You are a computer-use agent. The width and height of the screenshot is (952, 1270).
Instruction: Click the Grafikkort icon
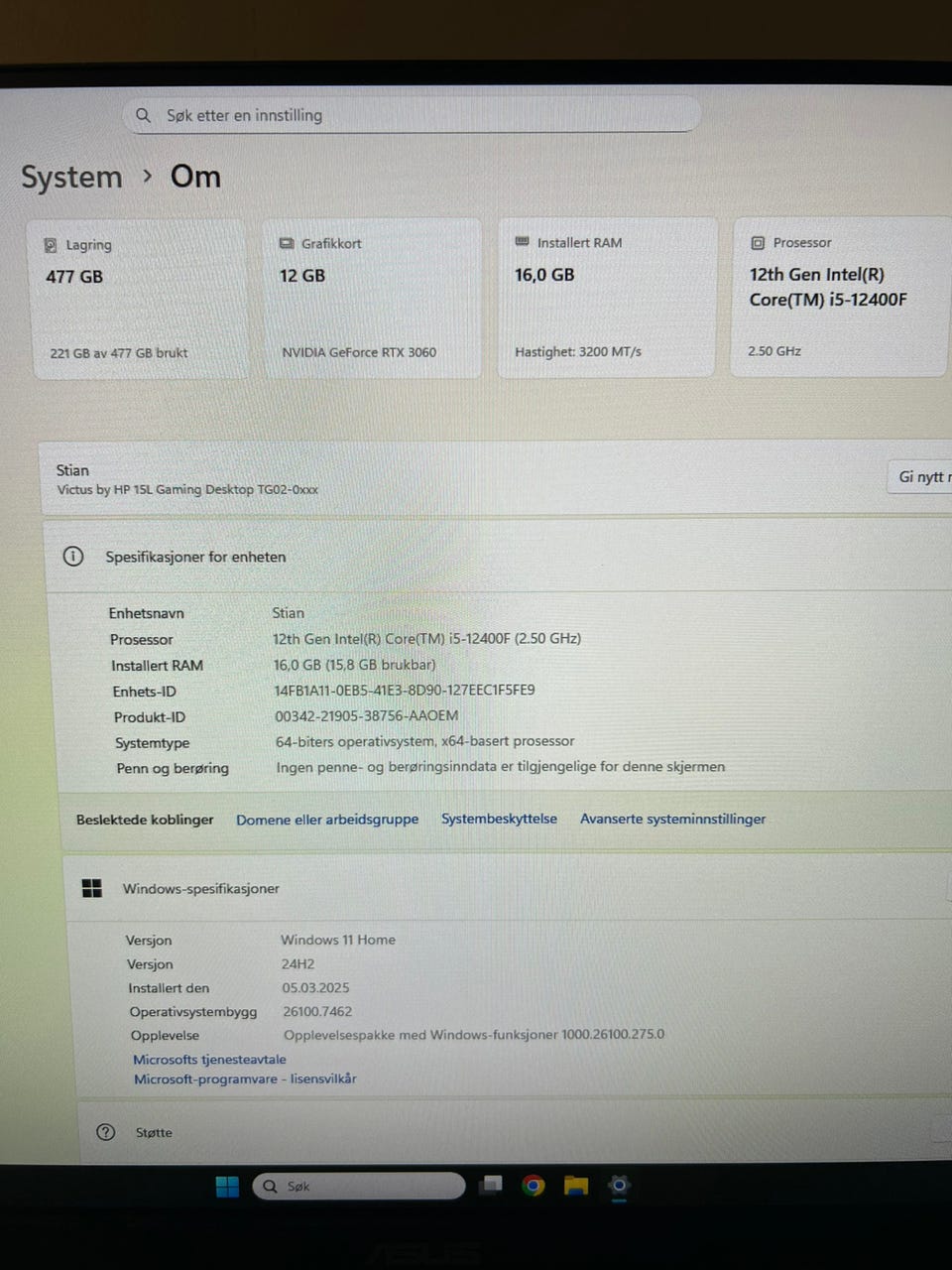pos(287,243)
